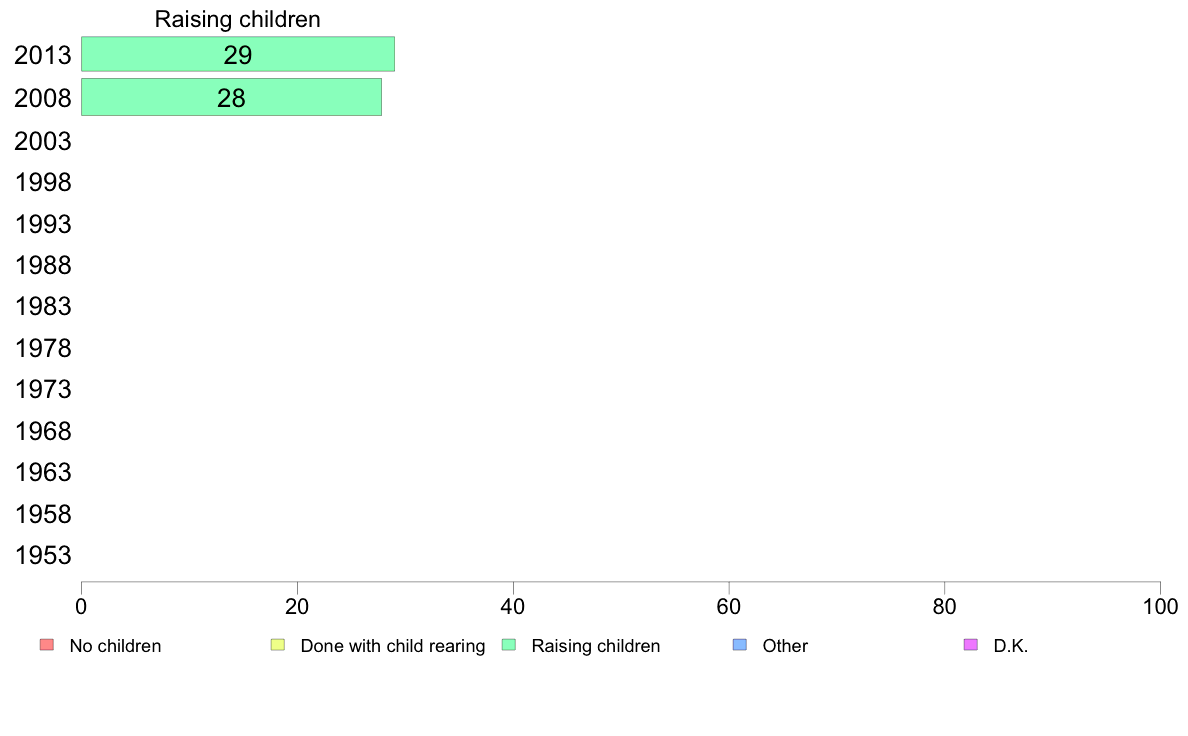Click the yellow Done with child rearing swatch
The width and height of the screenshot is (1188, 736).
tap(278, 645)
